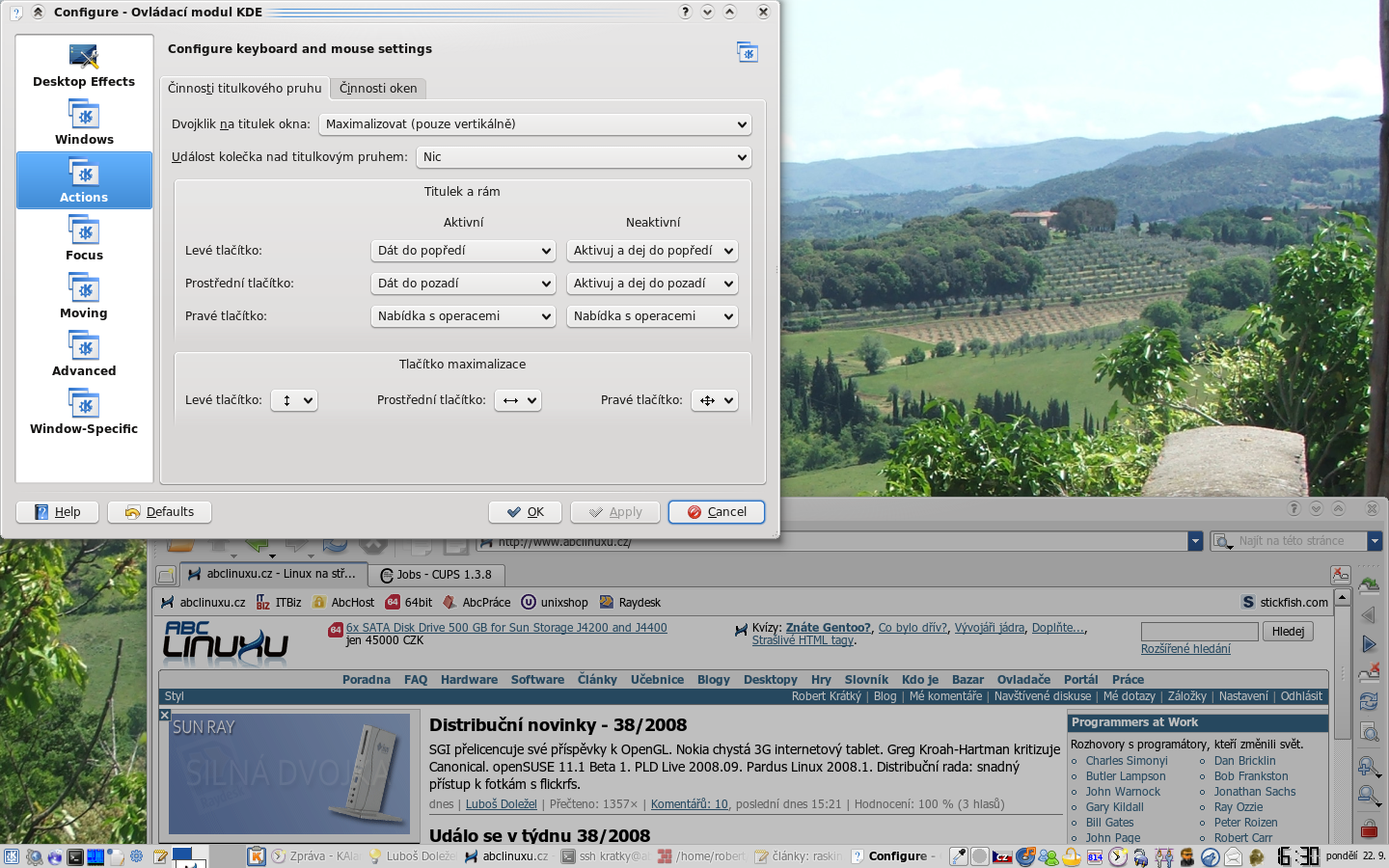The image size is (1389, 868).
Task: Click the Help button in dialog
Action: pos(58,512)
